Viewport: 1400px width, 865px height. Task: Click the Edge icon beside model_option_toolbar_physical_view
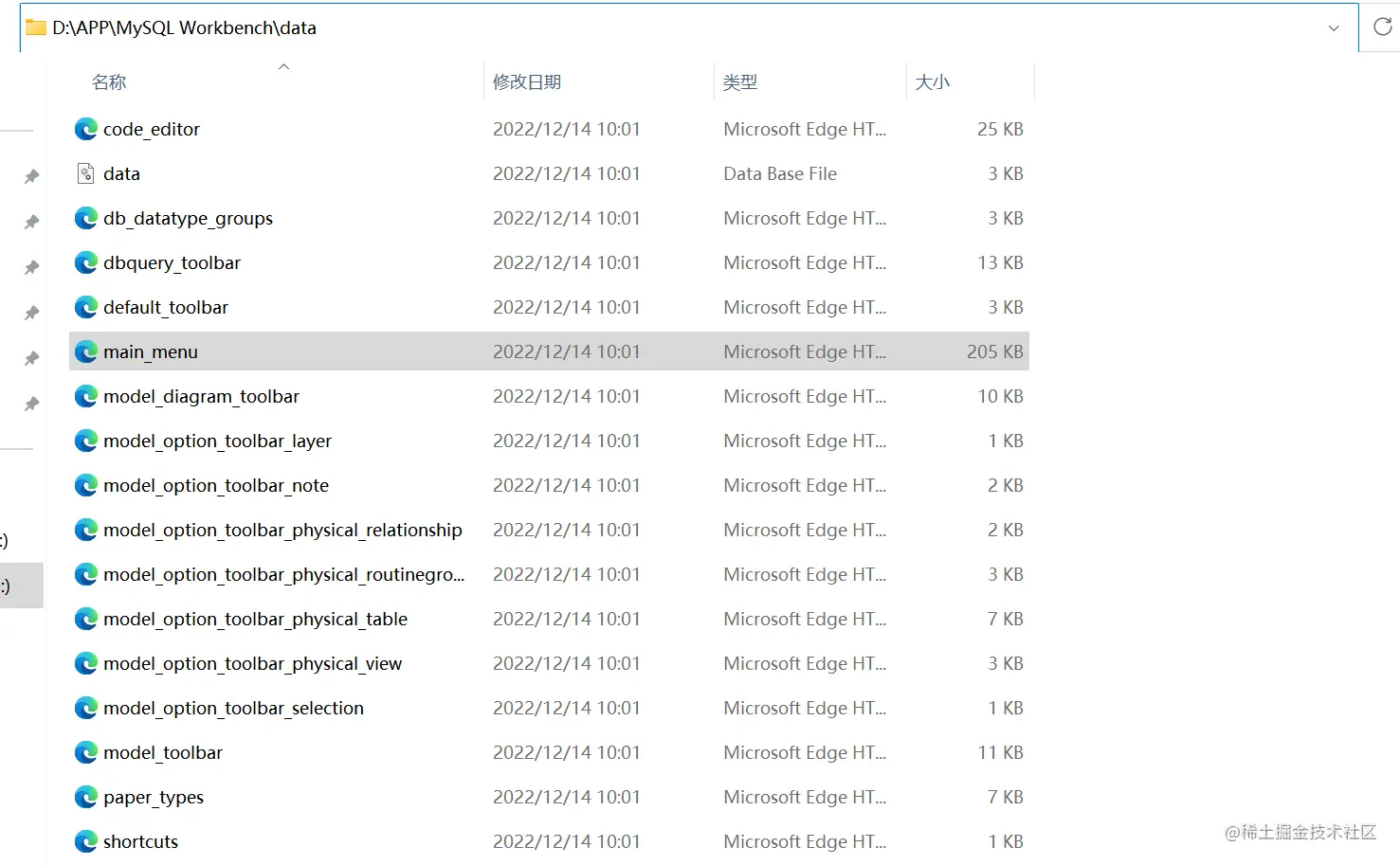tap(86, 663)
